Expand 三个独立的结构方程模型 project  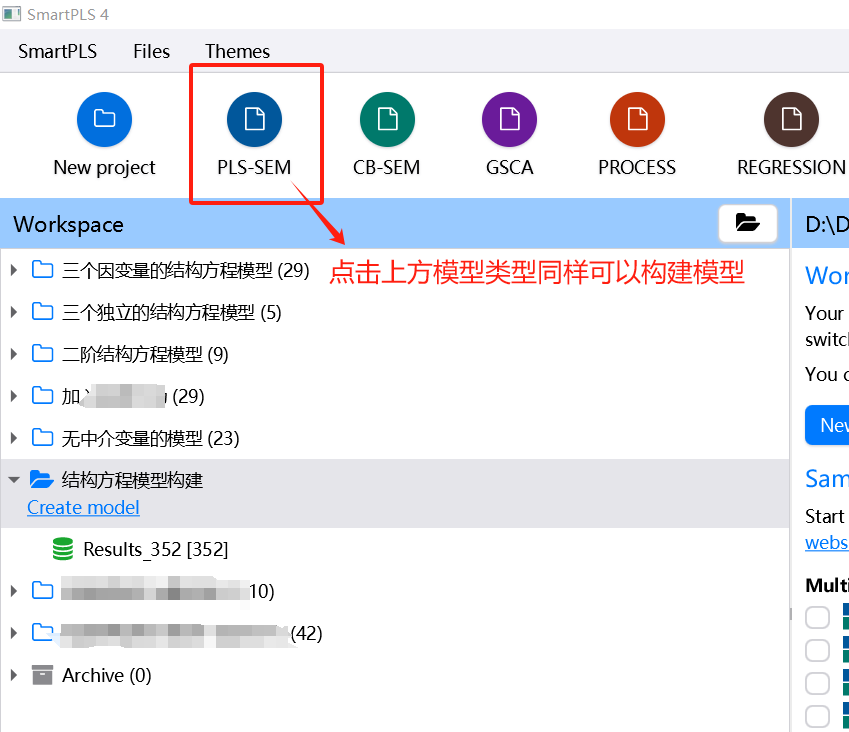tap(14, 312)
